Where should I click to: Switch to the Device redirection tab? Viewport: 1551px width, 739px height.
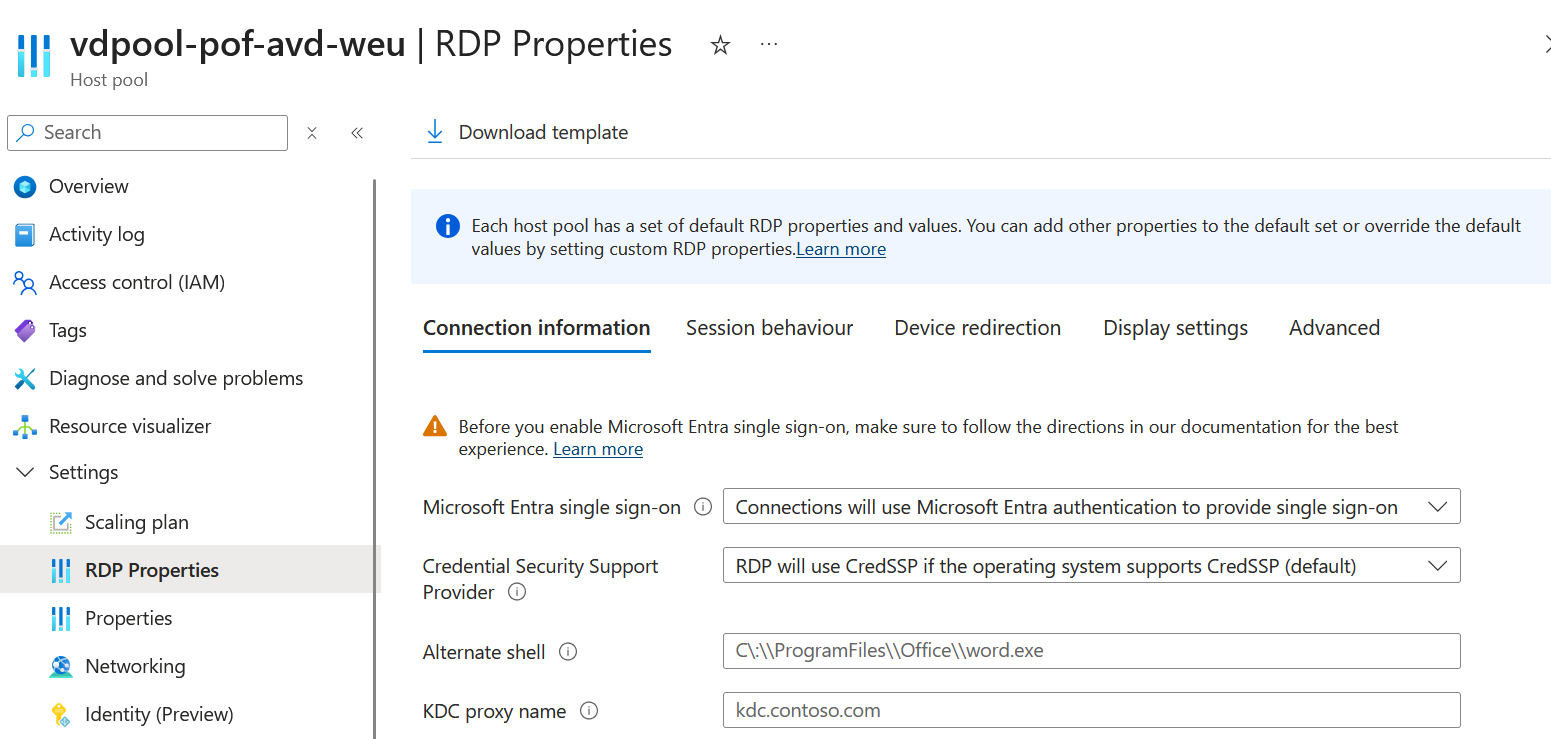point(977,328)
